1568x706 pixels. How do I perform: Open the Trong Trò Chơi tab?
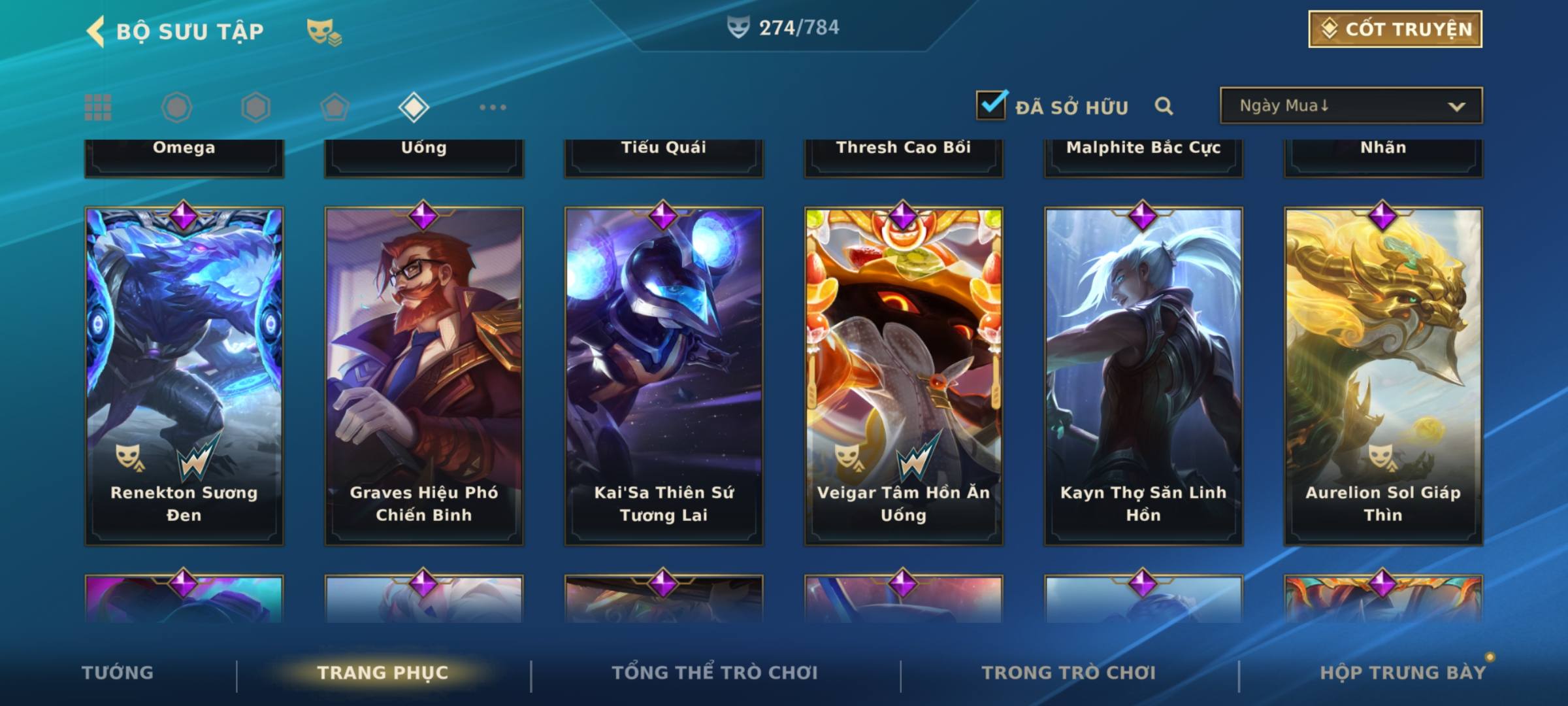(1069, 673)
